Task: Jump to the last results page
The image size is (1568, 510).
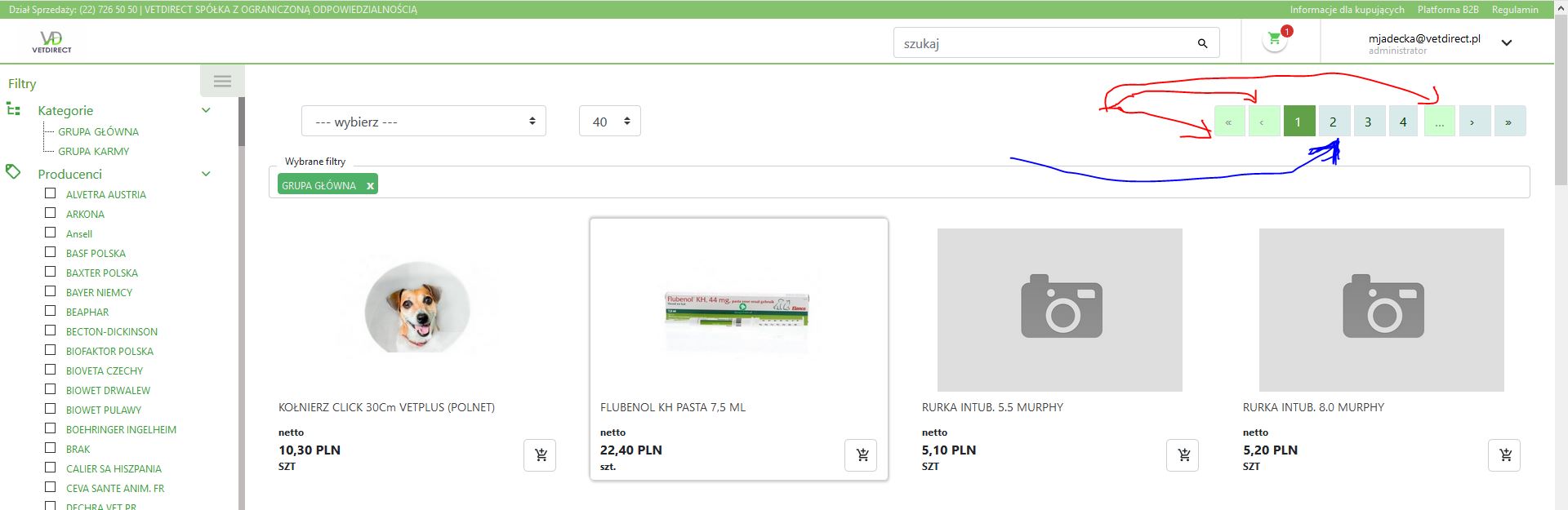Action: coord(1508,122)
